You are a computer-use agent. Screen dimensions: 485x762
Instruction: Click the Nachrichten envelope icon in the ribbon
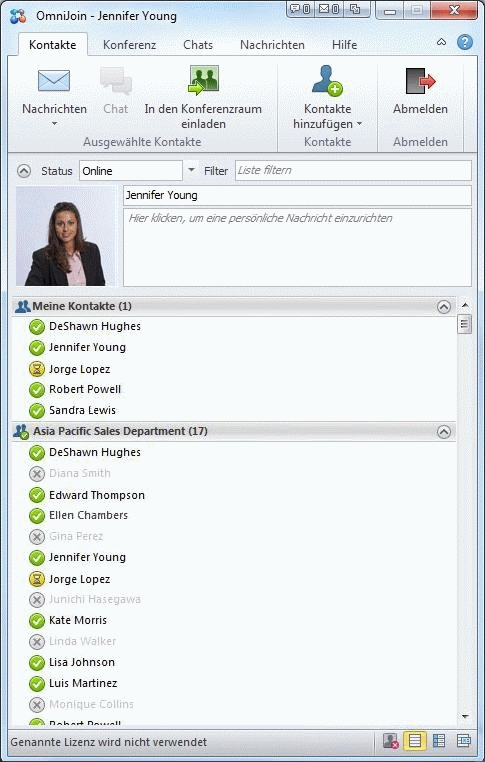coord(54,81)
